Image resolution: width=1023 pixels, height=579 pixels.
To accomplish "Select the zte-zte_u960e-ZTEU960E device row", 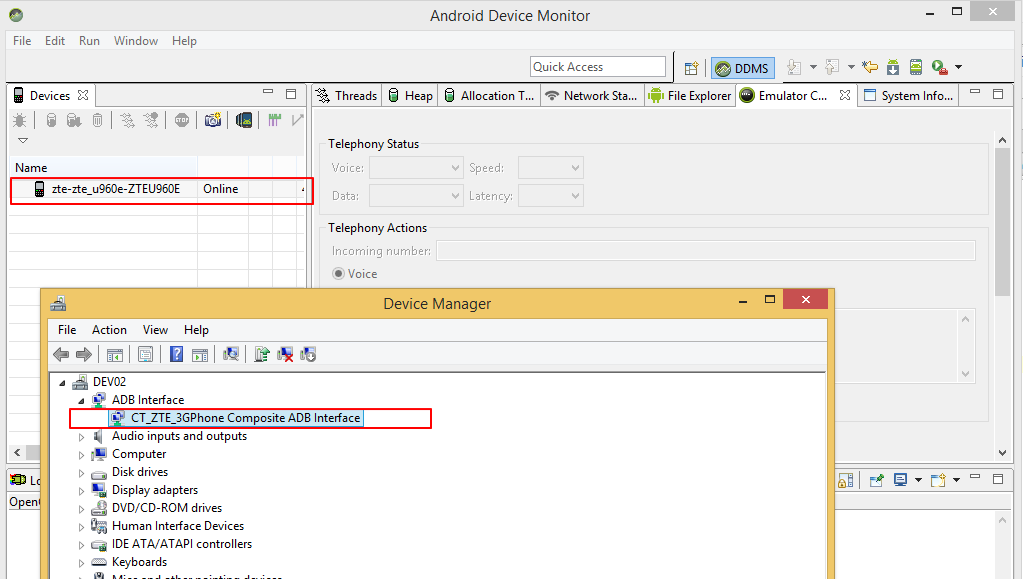I will (159, 189).
